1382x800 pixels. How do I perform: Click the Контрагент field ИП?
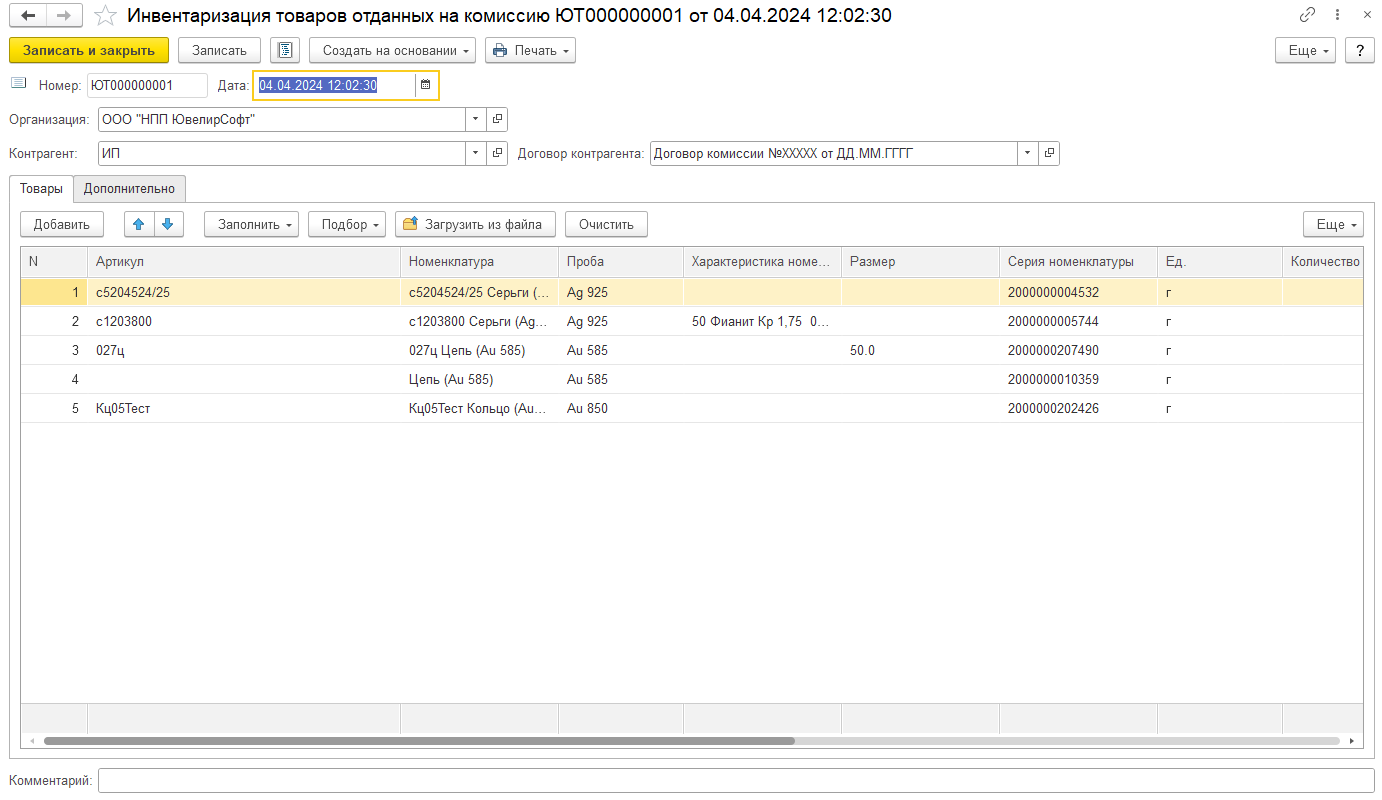click(282, 154)
